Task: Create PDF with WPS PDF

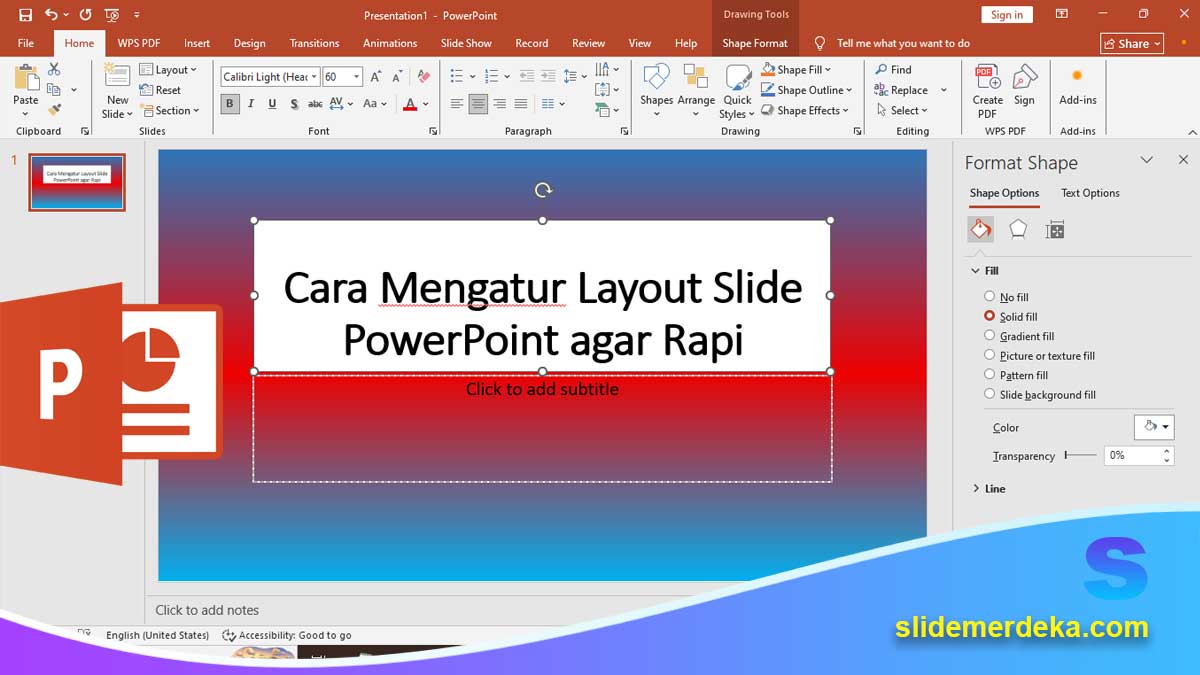Action: (988, 90)
